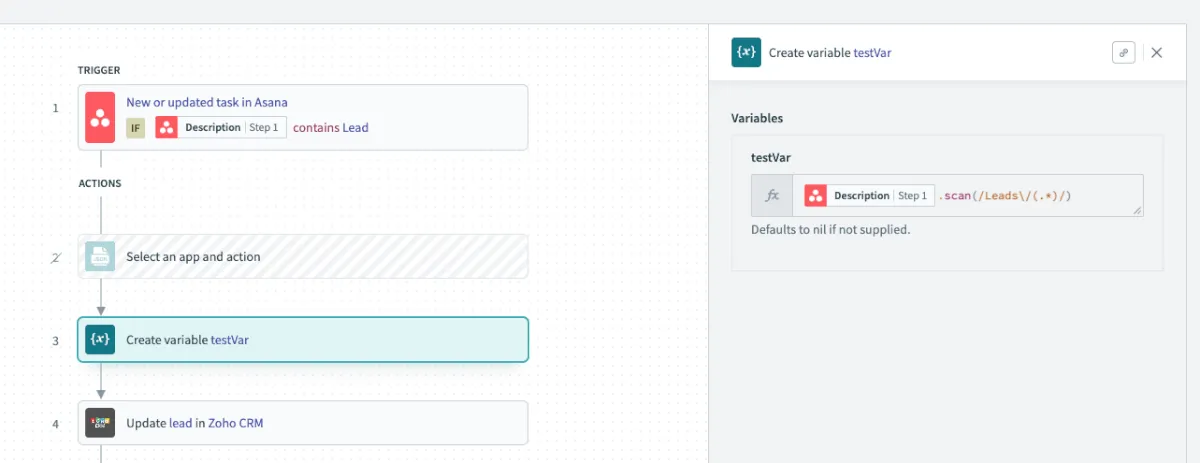Close the Create variable side panel
This screenshot has height=463, width=1200.
[x=1157, y=53]
